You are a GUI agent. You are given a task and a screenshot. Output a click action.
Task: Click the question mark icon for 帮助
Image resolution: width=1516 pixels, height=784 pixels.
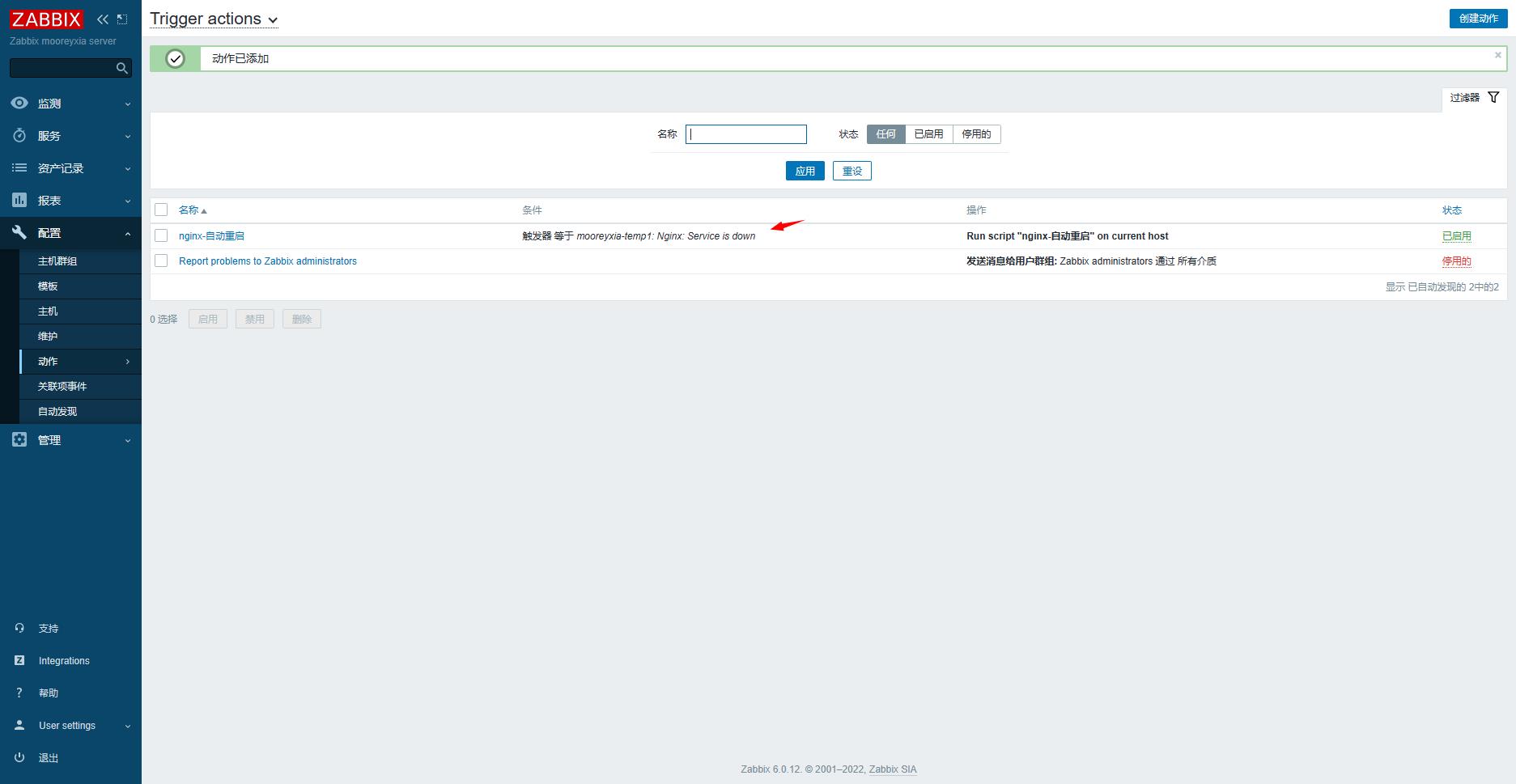pos(19,693)
